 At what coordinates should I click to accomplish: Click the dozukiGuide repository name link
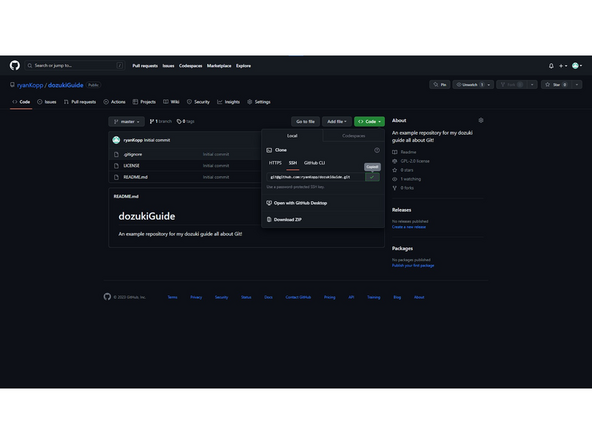tap(66, 85)
